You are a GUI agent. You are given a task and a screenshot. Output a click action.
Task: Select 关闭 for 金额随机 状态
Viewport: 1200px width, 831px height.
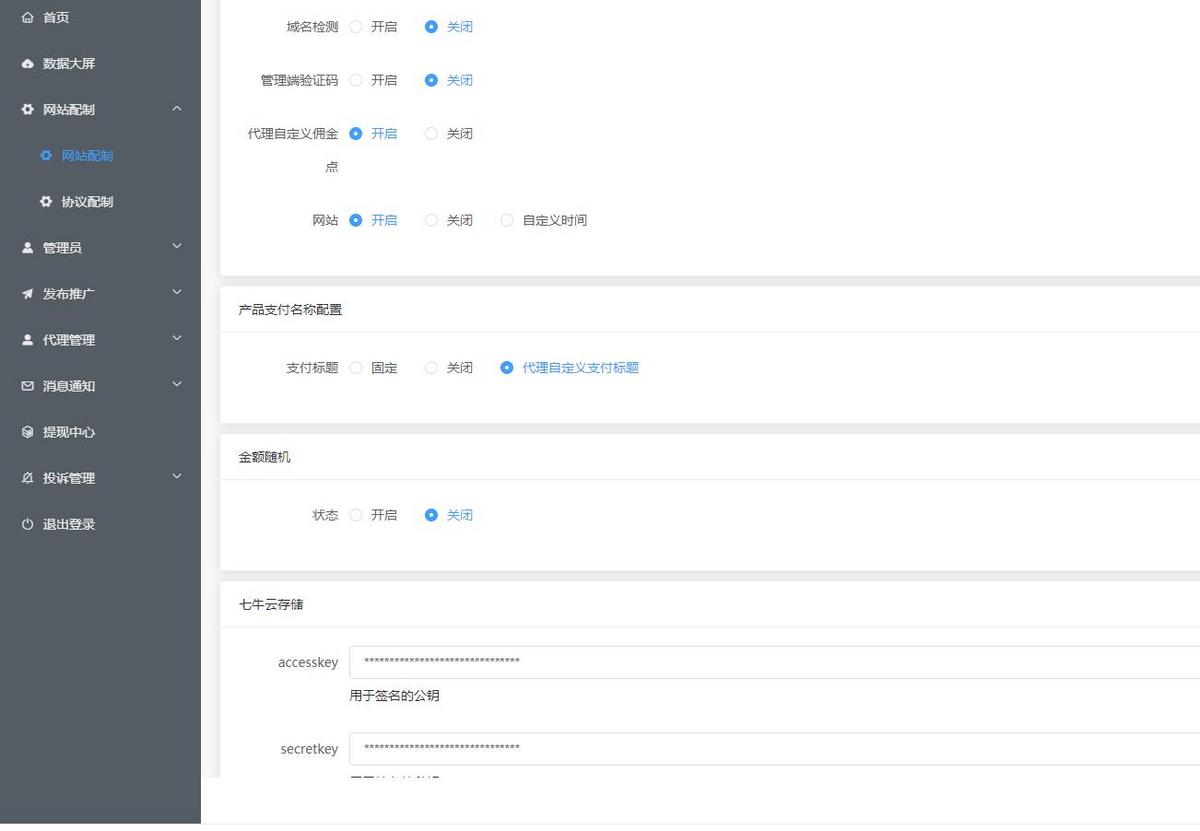pos(431,515)
